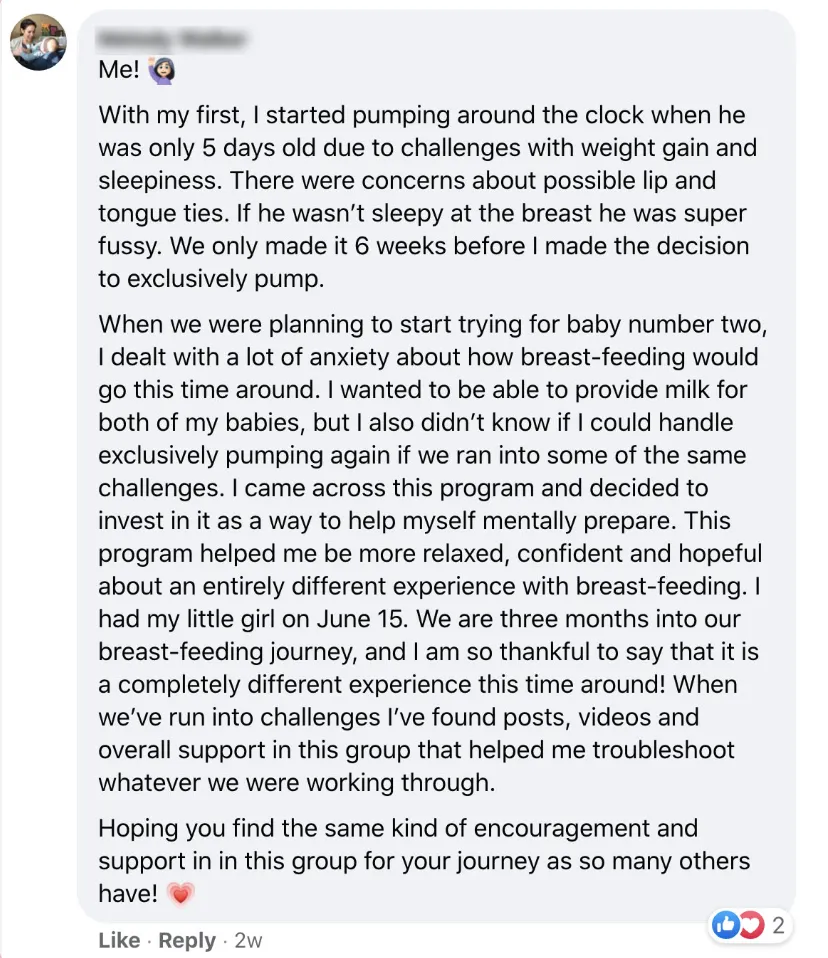Click the phrase "whatever we were working through."
Screen dimensions: 828x958
tap(297, 783)
